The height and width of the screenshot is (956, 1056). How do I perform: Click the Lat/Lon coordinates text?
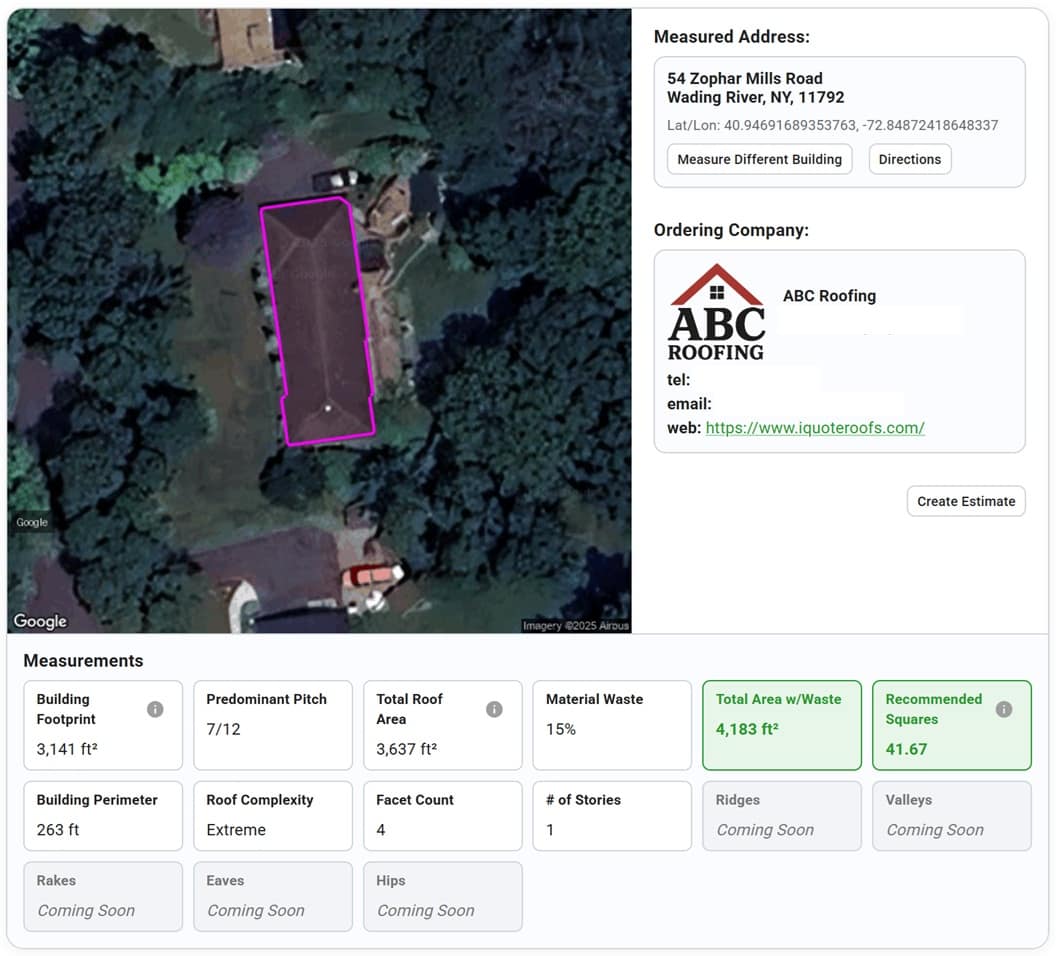pyautogui.click(x=832, y=125)
